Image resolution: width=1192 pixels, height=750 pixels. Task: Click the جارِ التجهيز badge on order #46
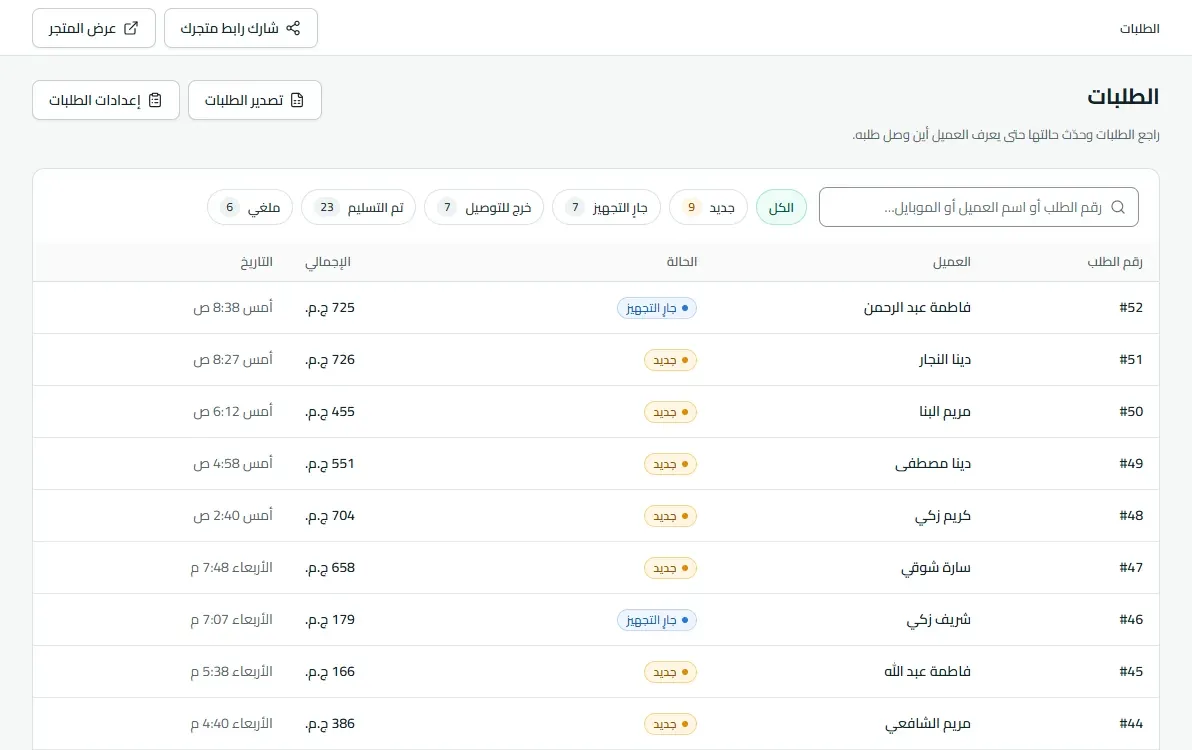click(x=657, y=620)
